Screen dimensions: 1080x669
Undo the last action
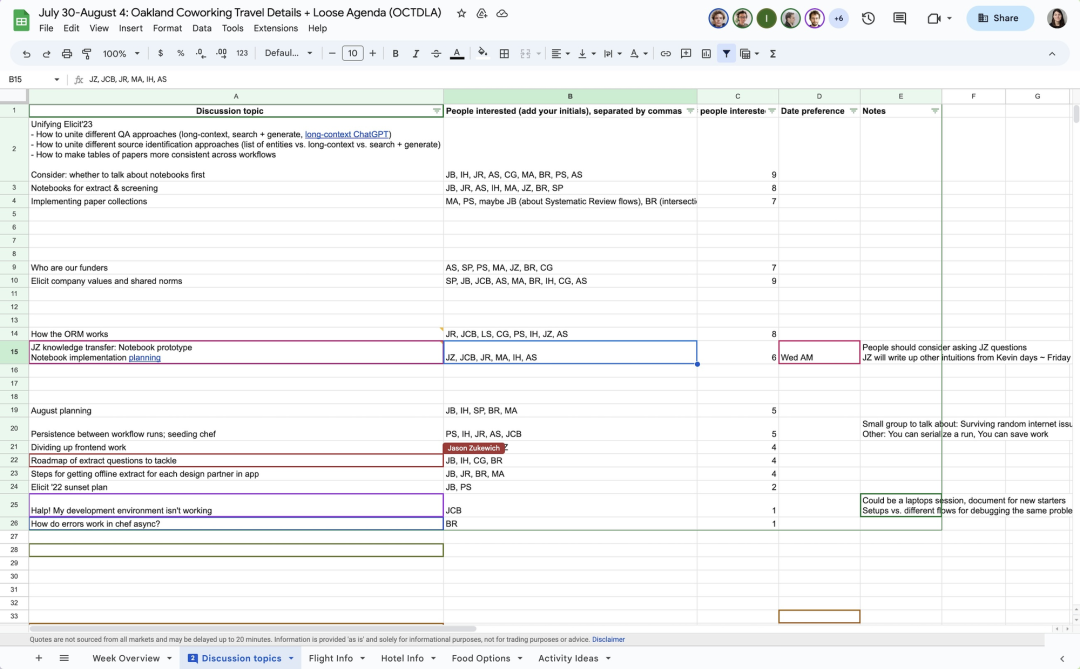pos(26,54)
